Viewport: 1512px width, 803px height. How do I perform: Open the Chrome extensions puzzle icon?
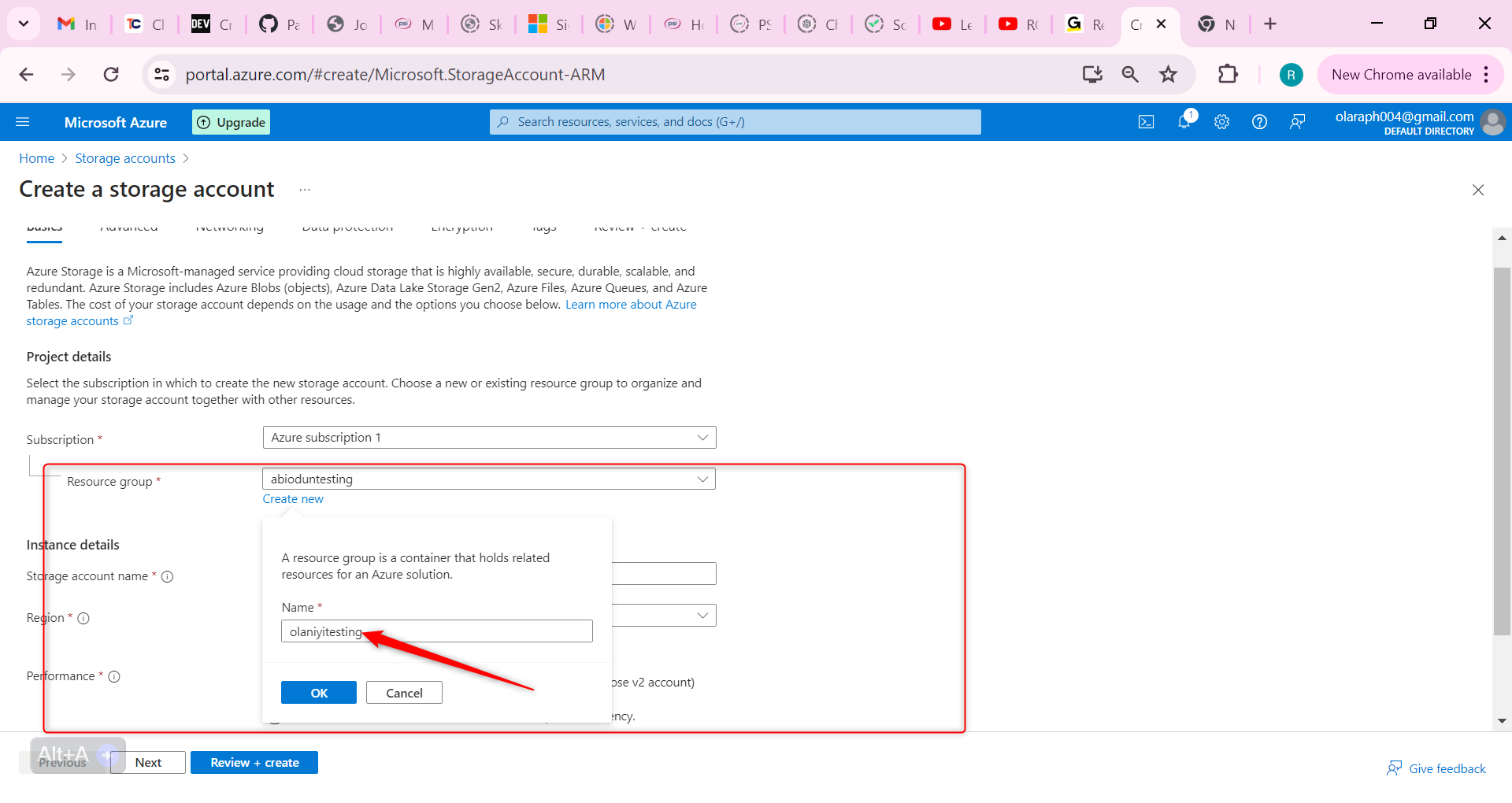1228,75
